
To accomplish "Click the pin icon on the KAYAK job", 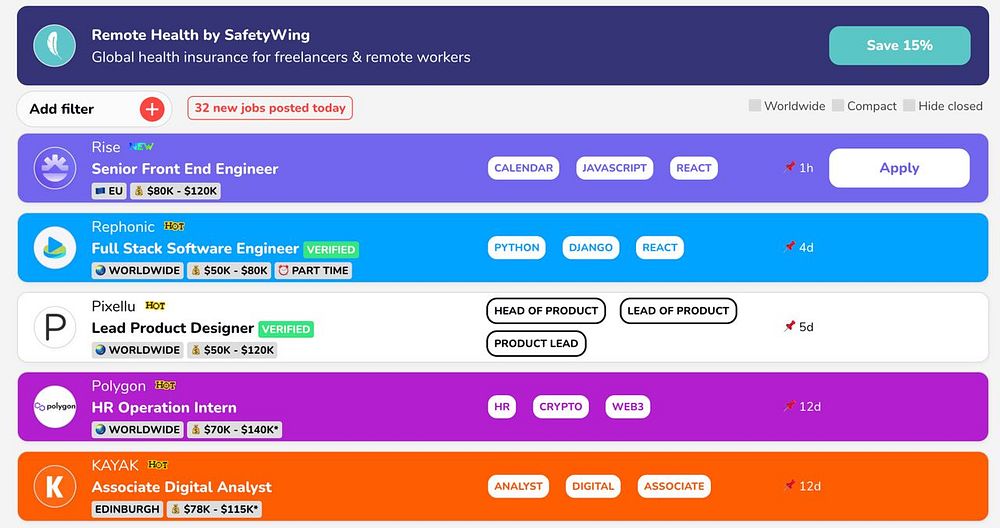I will pyautogui.click(x=790, y=486).
